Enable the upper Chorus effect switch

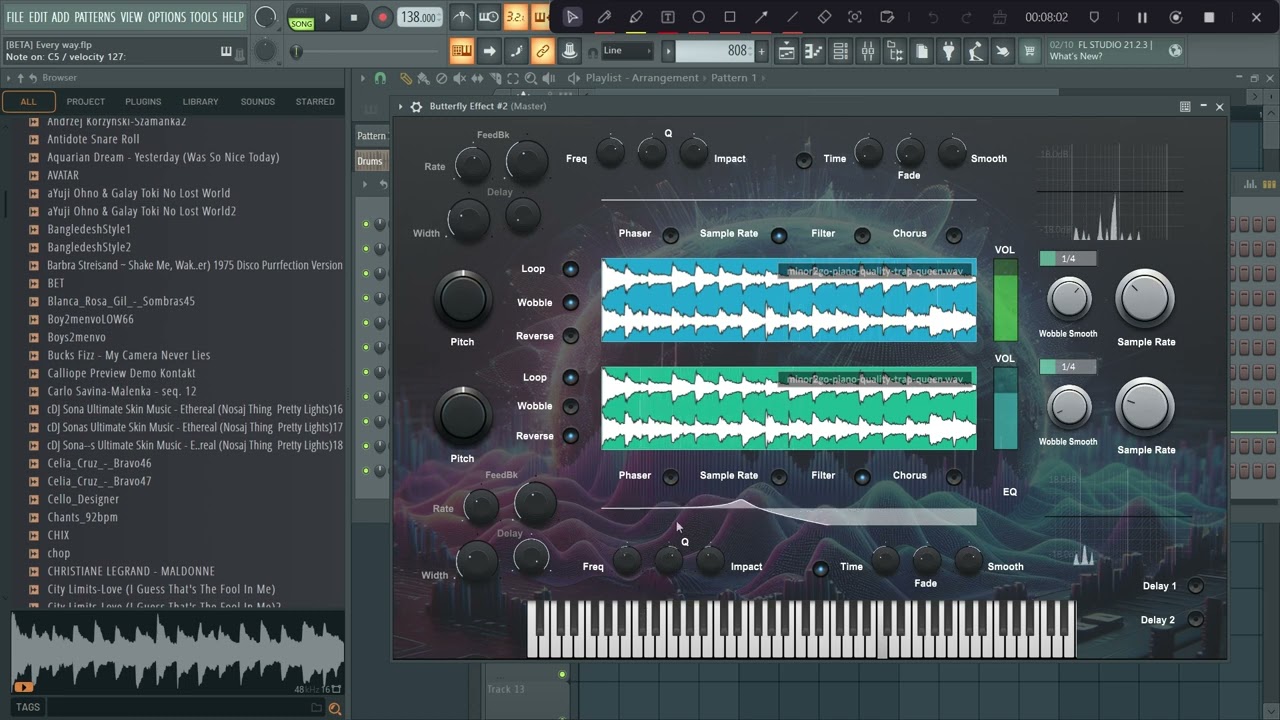[x=953, y=236]
